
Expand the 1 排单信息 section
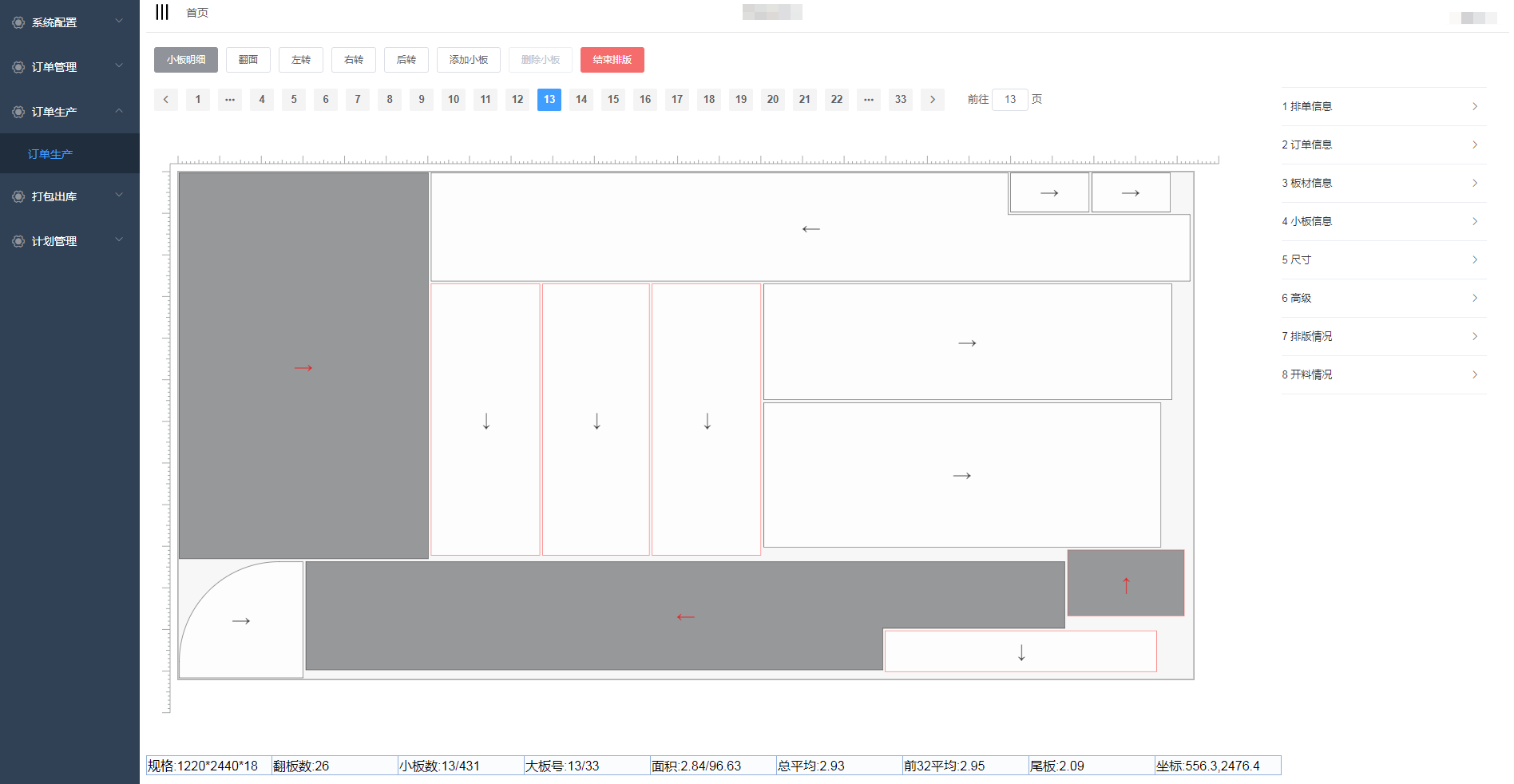coord(1383,106)
